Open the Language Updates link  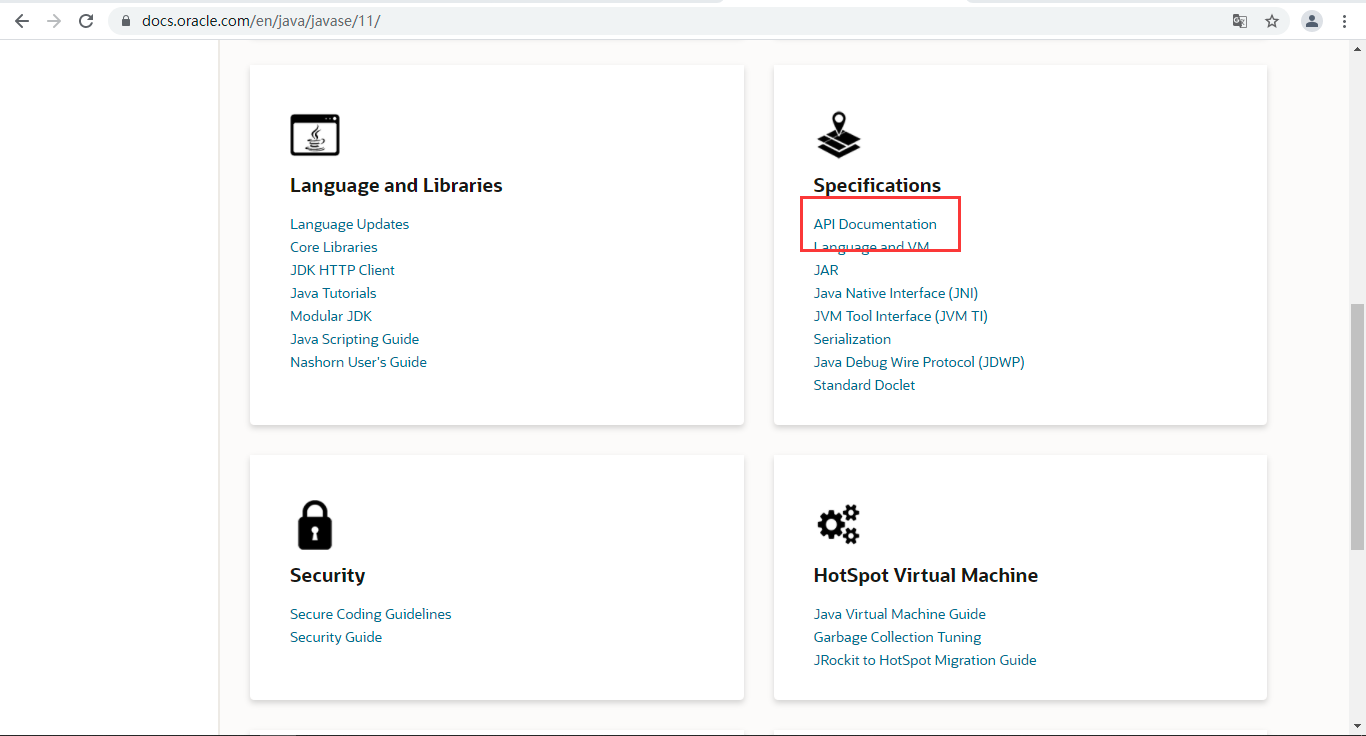click(349, 224)
